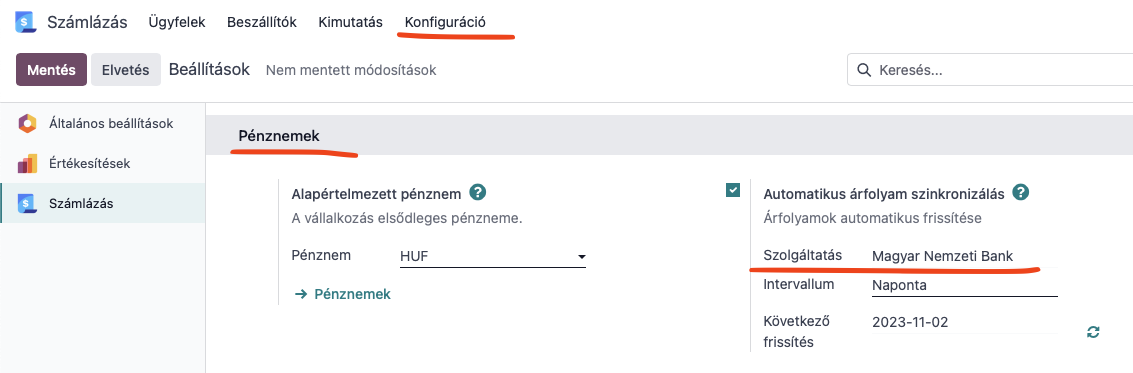Open the Konfiguráció menu
The height and width of the screenshot is (373, 1133).
click(445, 22)
